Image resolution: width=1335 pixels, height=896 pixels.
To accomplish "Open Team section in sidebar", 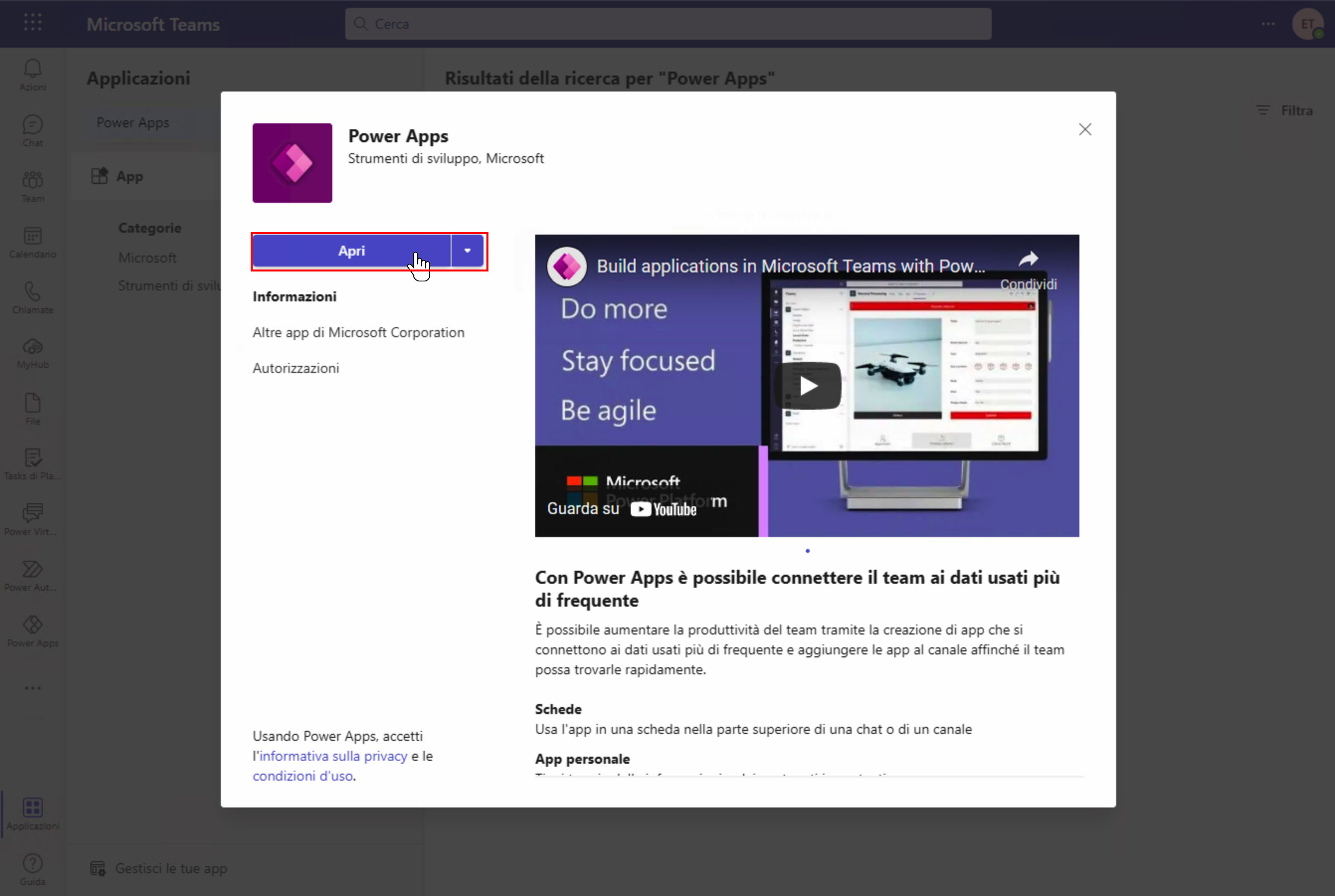I will (32, 187).
